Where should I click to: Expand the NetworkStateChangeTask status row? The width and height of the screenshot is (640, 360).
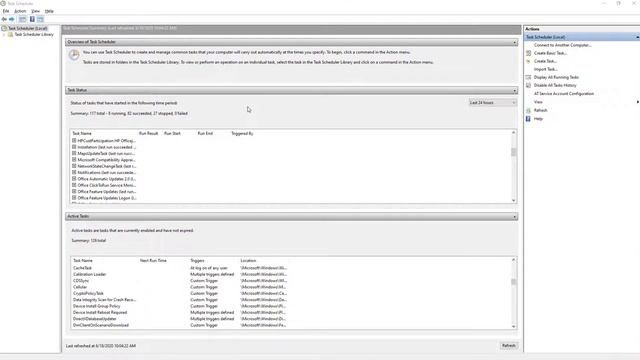coord(74,166)
